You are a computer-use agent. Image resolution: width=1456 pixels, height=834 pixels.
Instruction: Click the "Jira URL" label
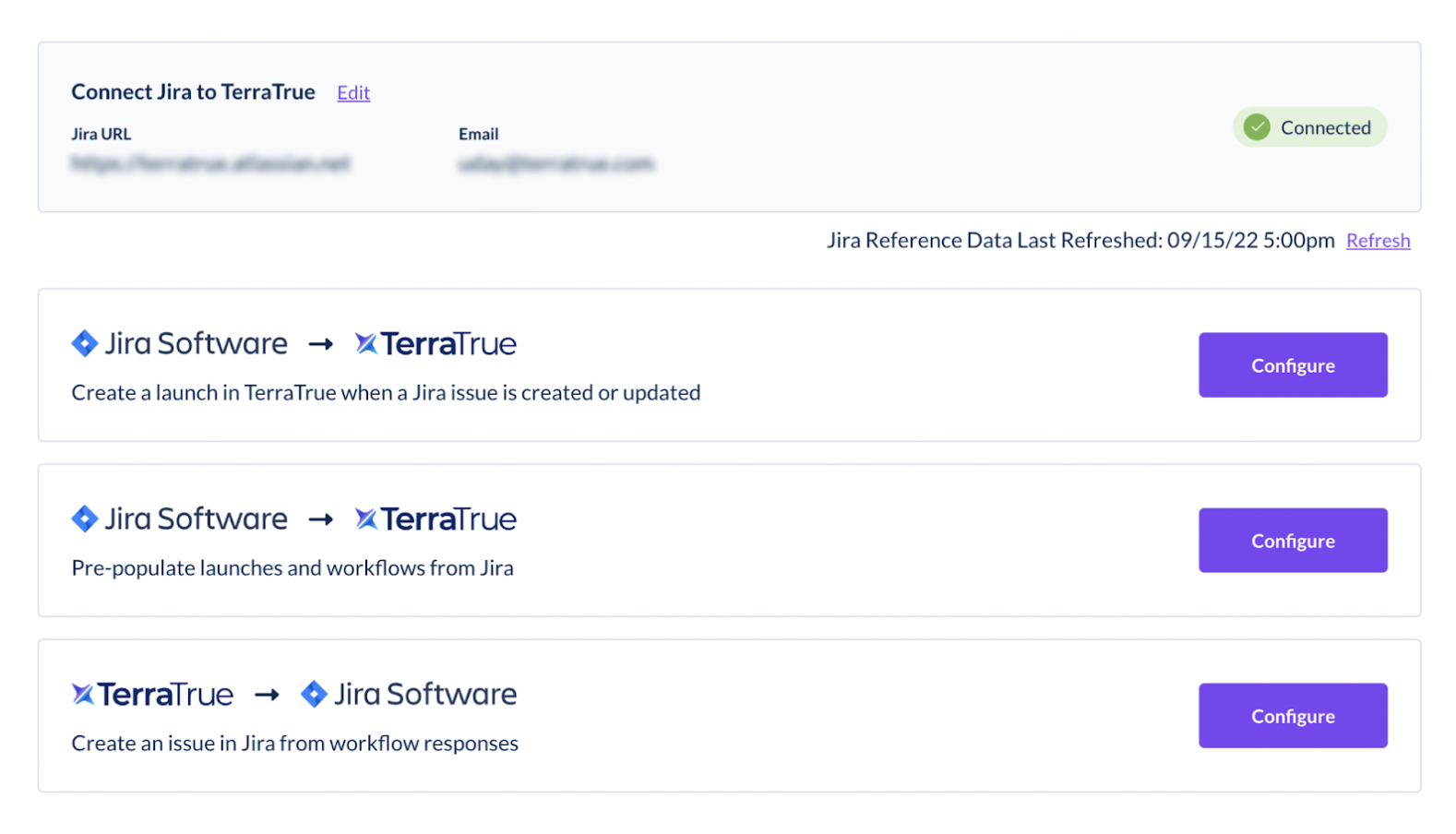coord(101,134)
